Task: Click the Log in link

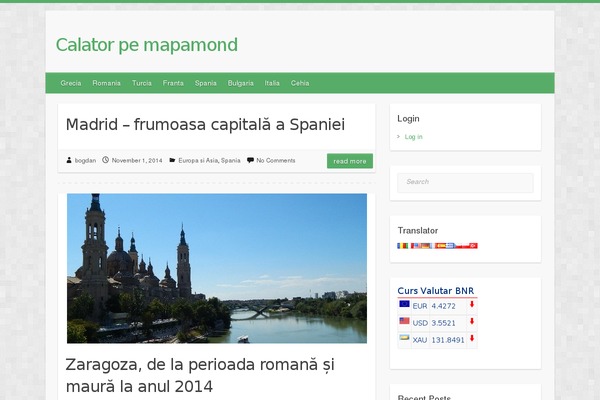Action: coord(414,137)
